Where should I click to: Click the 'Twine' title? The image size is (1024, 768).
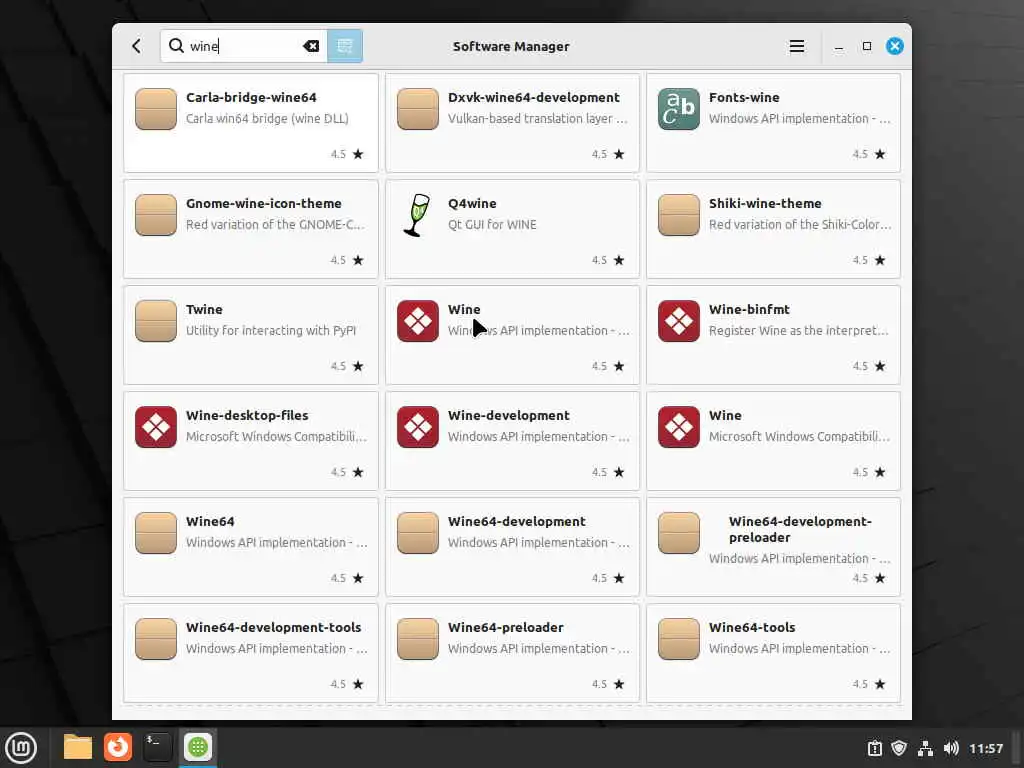(x=204, y=309)
